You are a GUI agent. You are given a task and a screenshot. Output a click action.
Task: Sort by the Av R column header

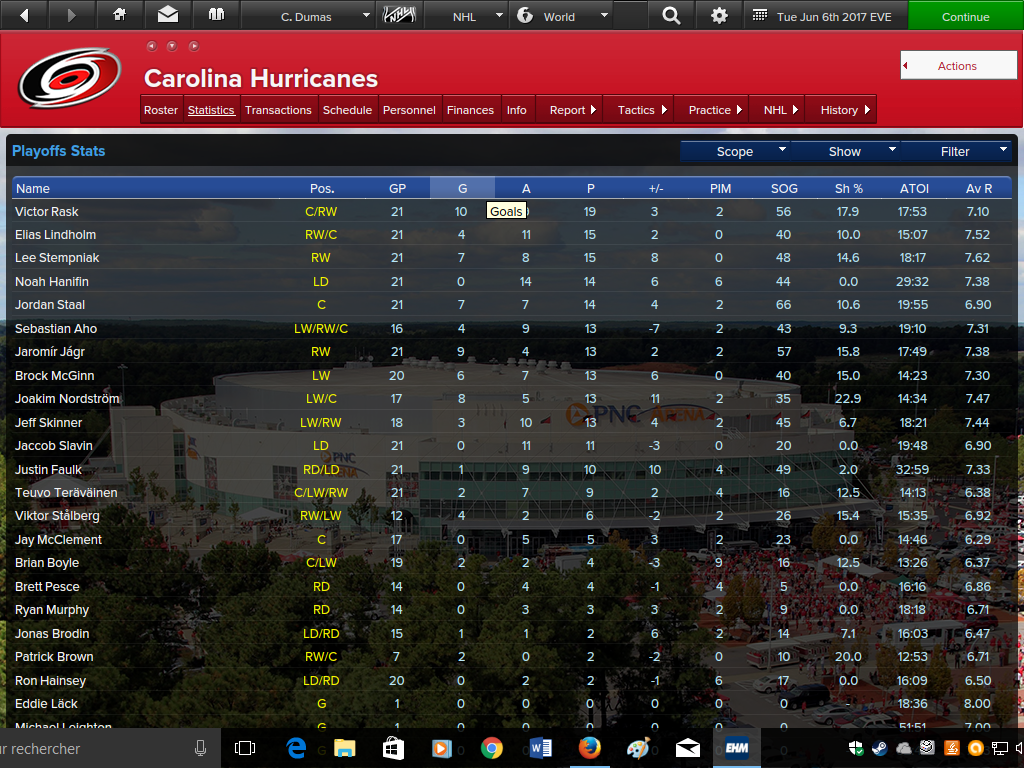pyautogui.click(x=978, y=188)
